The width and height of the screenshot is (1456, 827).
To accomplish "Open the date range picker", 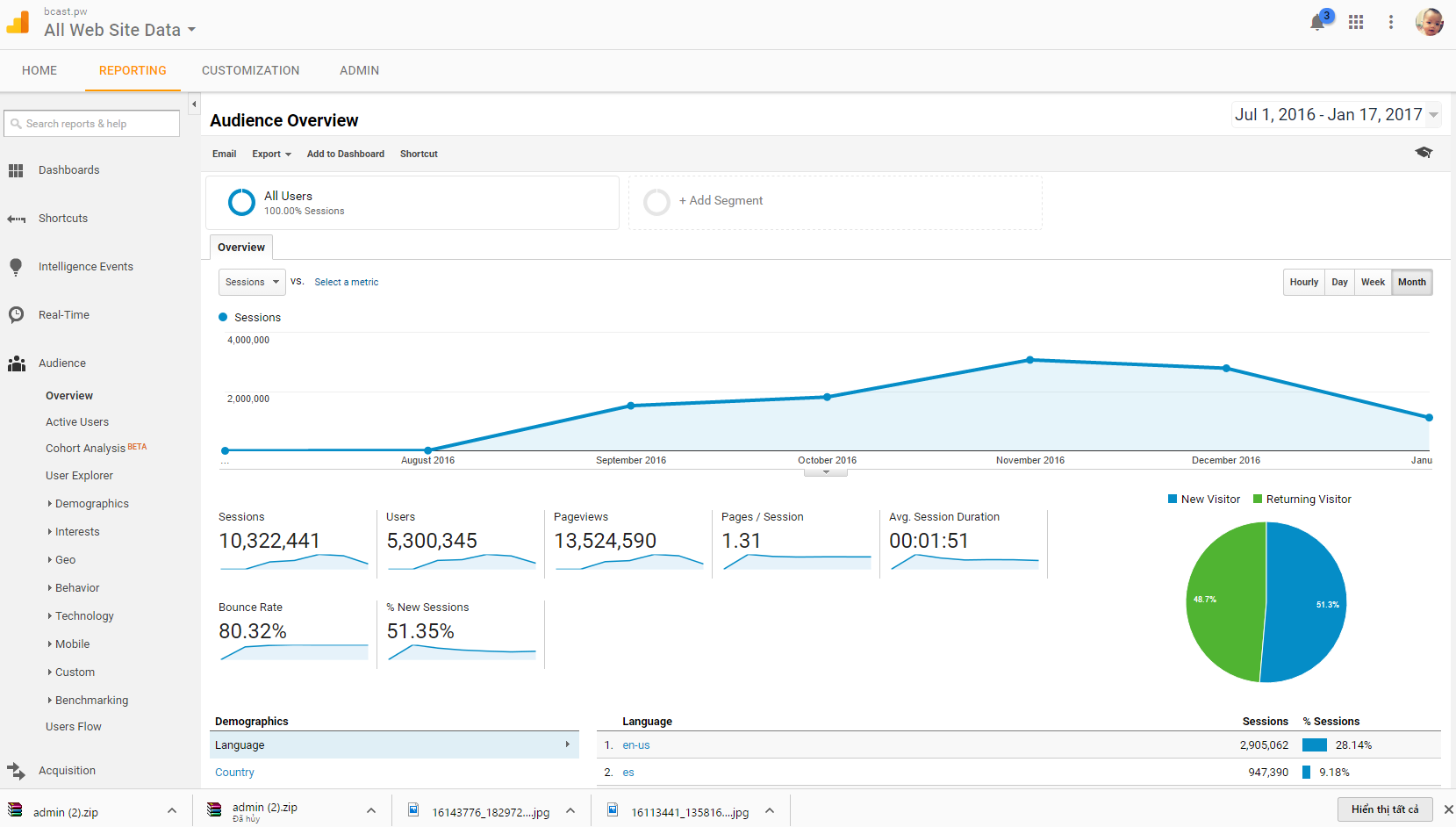I will tap(1336, 115).
